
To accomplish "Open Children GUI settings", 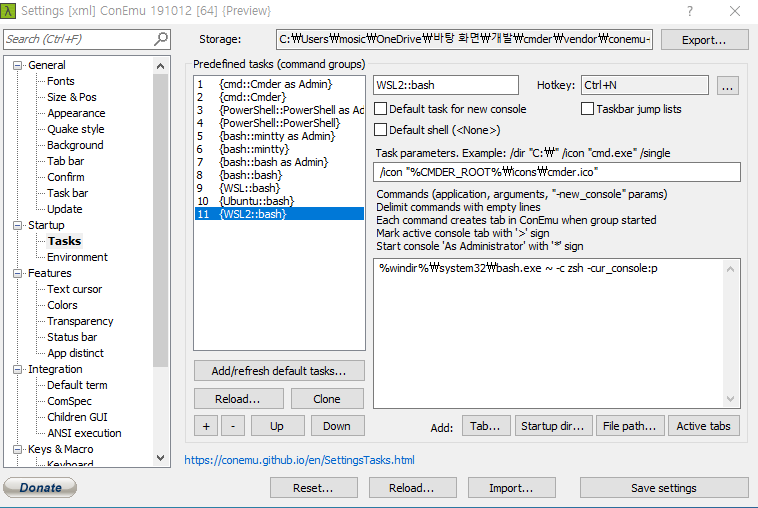I will click(77, 417).
